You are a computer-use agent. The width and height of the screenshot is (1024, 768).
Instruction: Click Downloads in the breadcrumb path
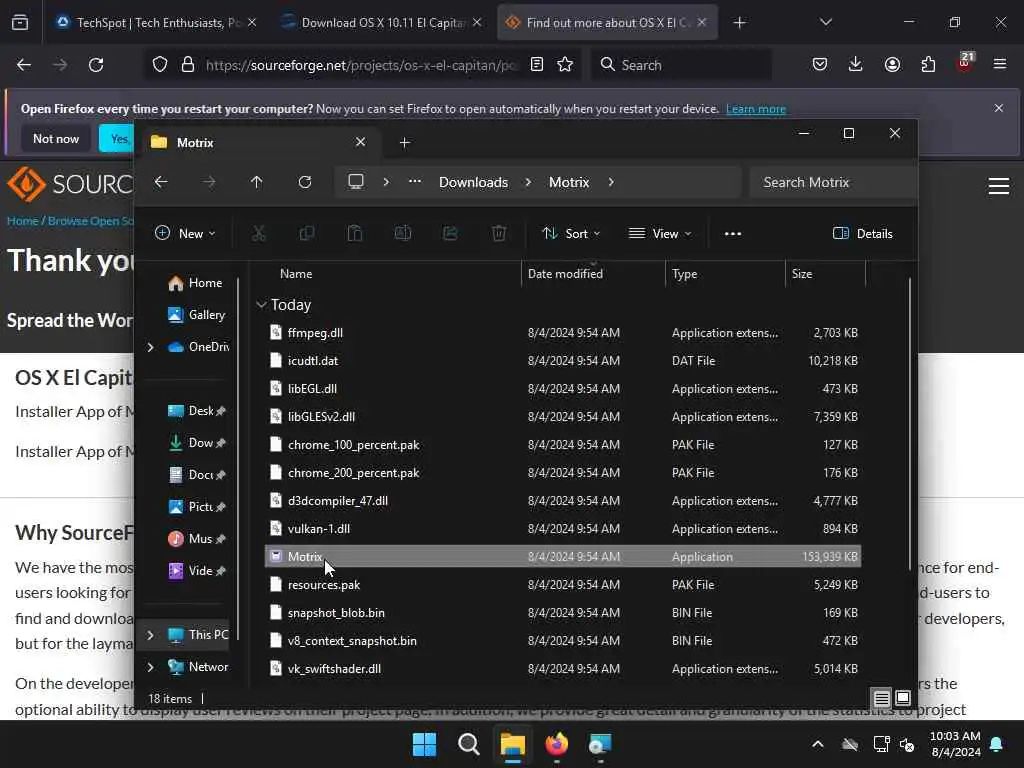pyautogui.click(x=473, y=182)
